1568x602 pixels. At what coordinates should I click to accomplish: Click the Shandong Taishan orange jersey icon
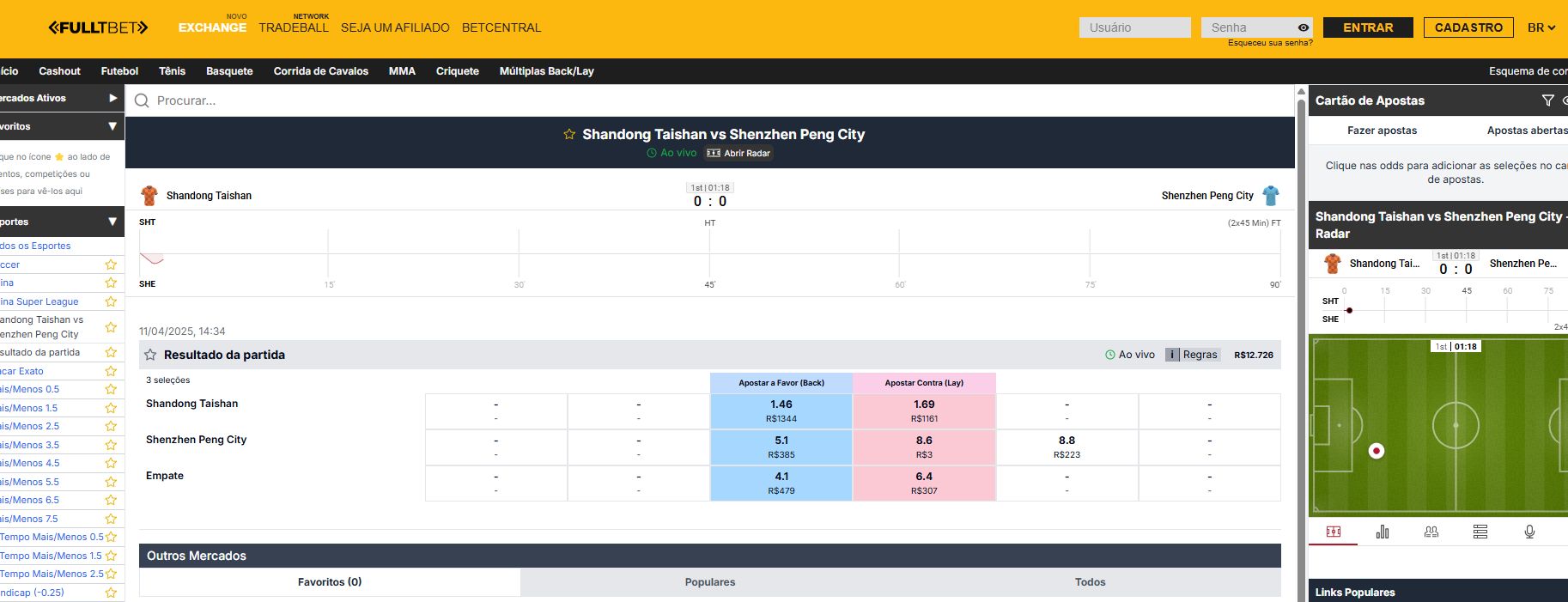click(x=149, y=196)
